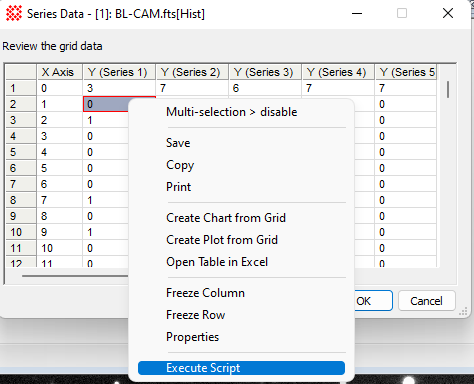Minimize the Series Data window
This screenshot has width=474, height=384.
click(x=357, y=14)
